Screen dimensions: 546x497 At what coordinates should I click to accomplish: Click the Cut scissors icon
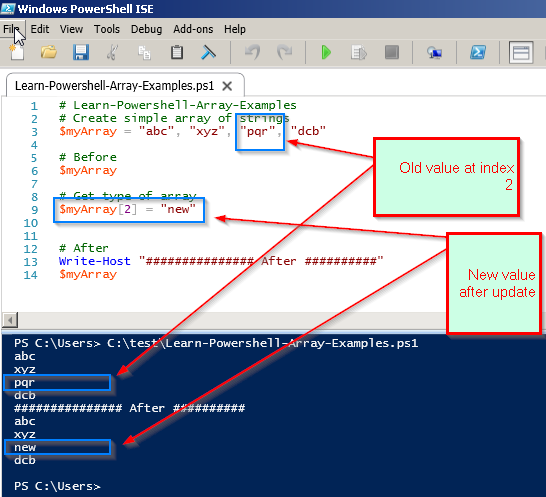[x=112, y=53]
